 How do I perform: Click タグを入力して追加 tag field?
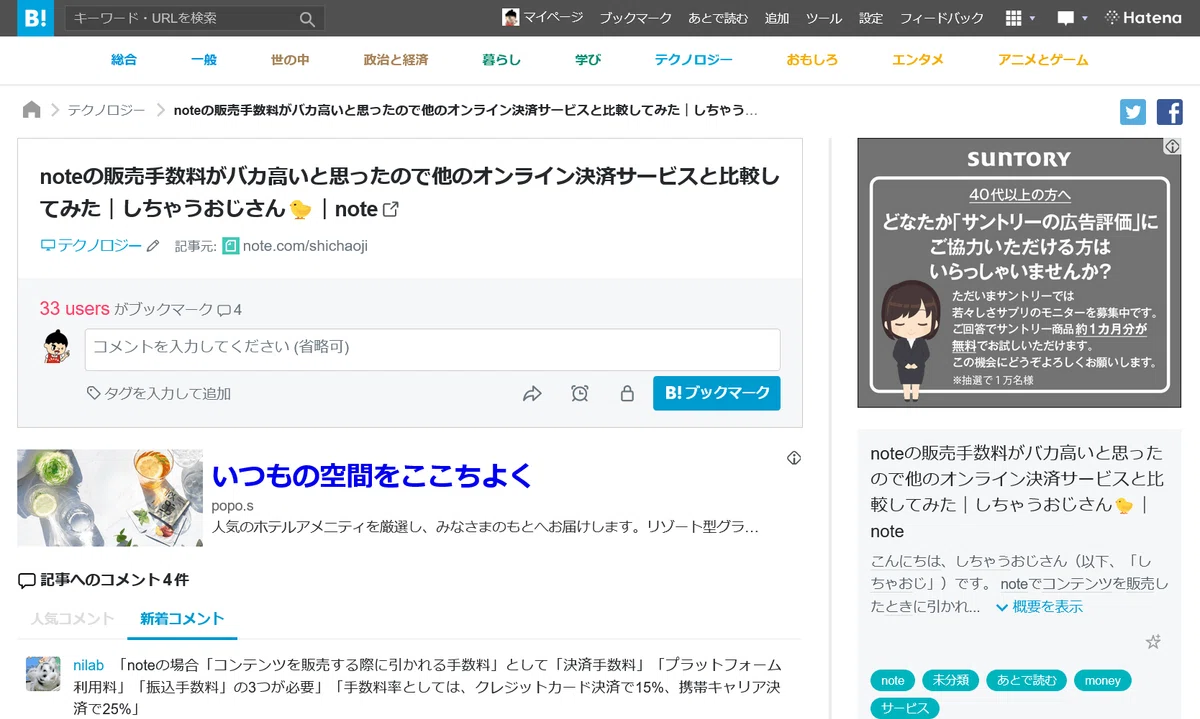(159, 394)
